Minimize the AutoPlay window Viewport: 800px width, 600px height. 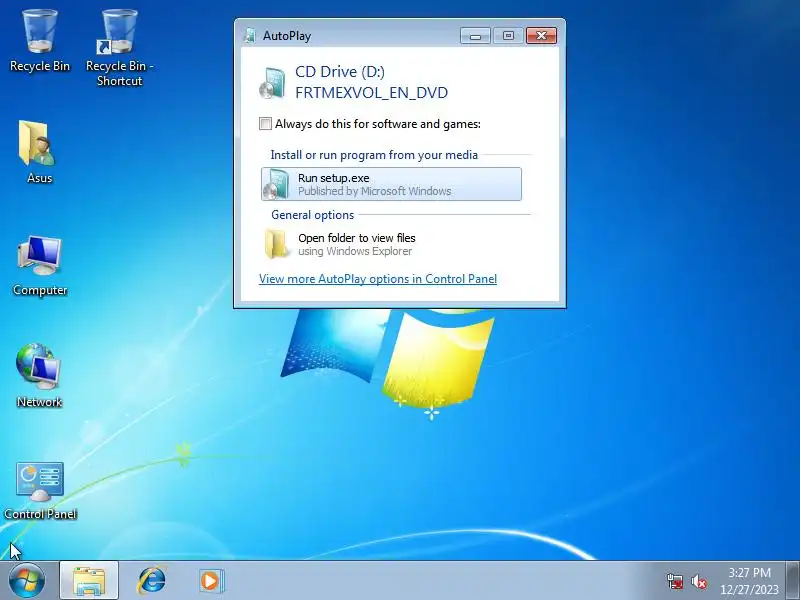[476, 35]
